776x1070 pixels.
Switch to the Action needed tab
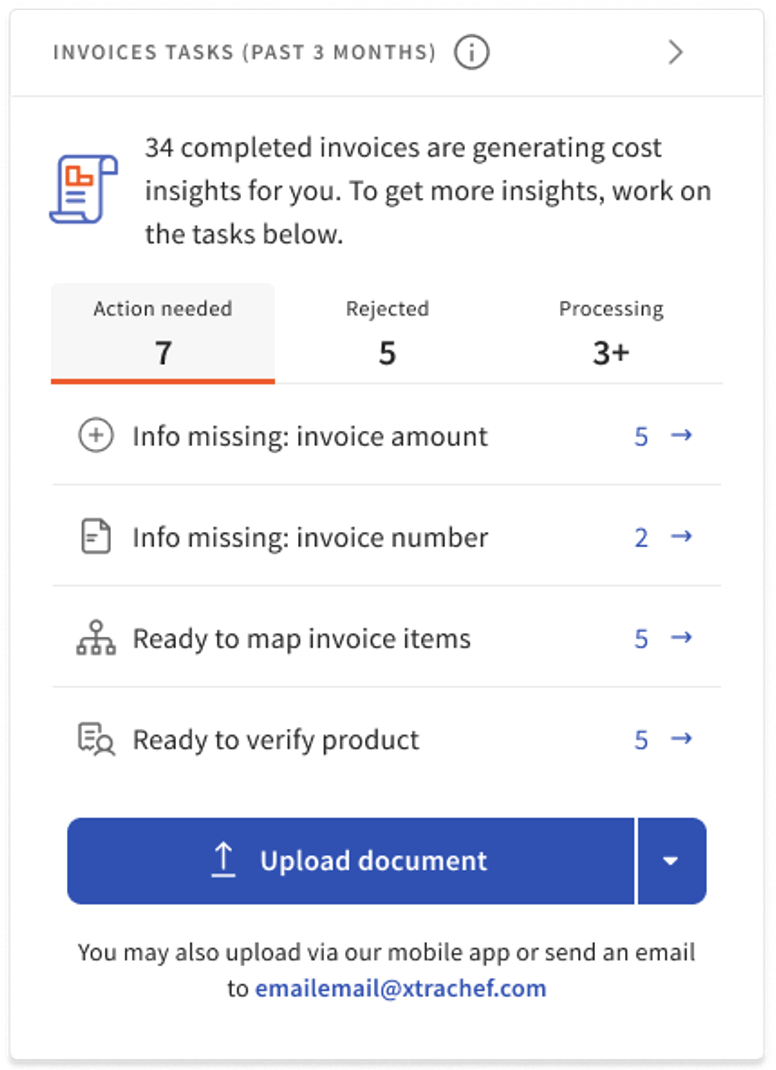(x=163, y=332)
